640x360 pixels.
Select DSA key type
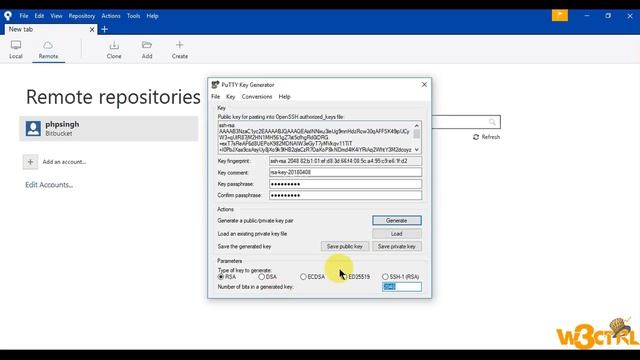tap(261, 277)
